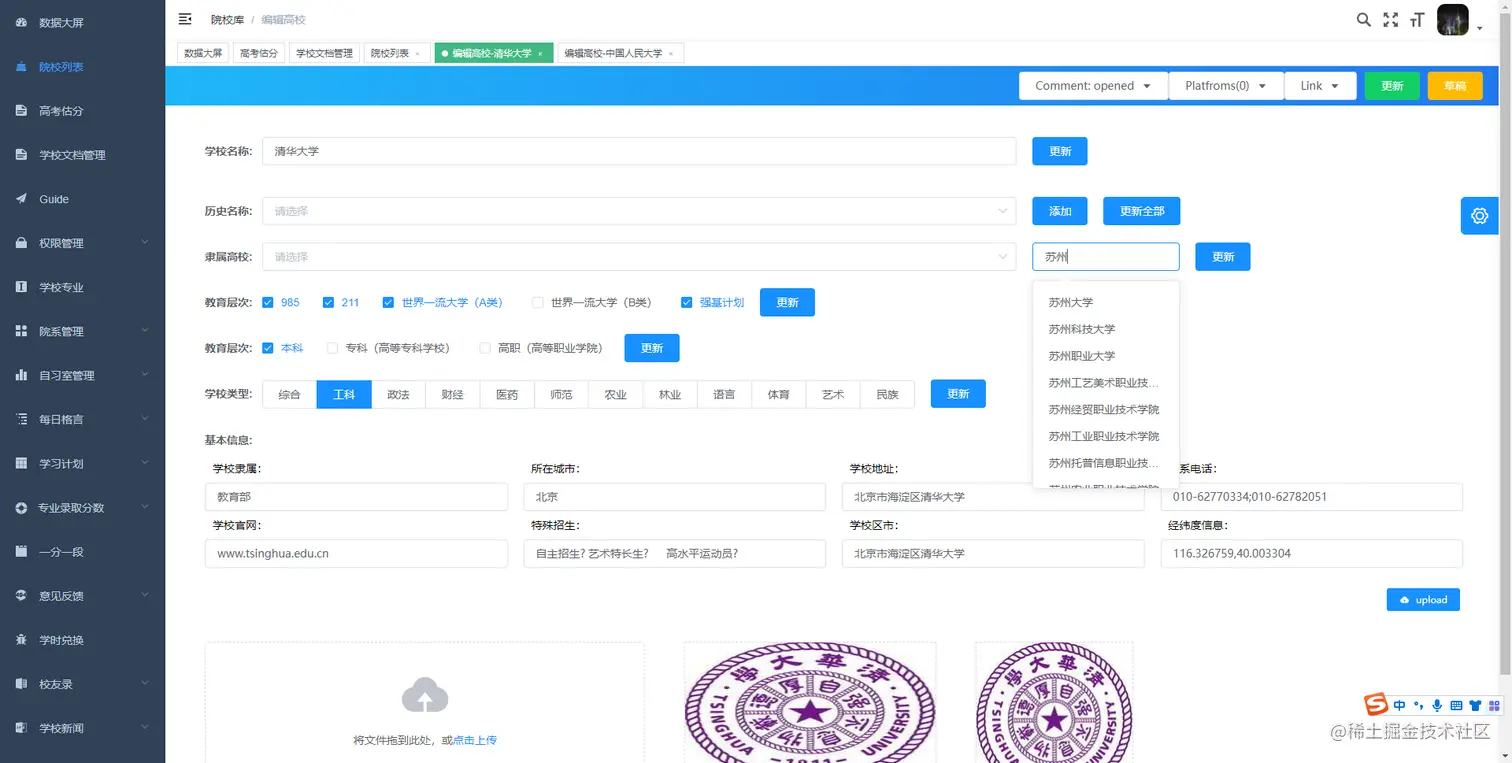
Task: Select 医药 school type
Action: tap(507, 394)
